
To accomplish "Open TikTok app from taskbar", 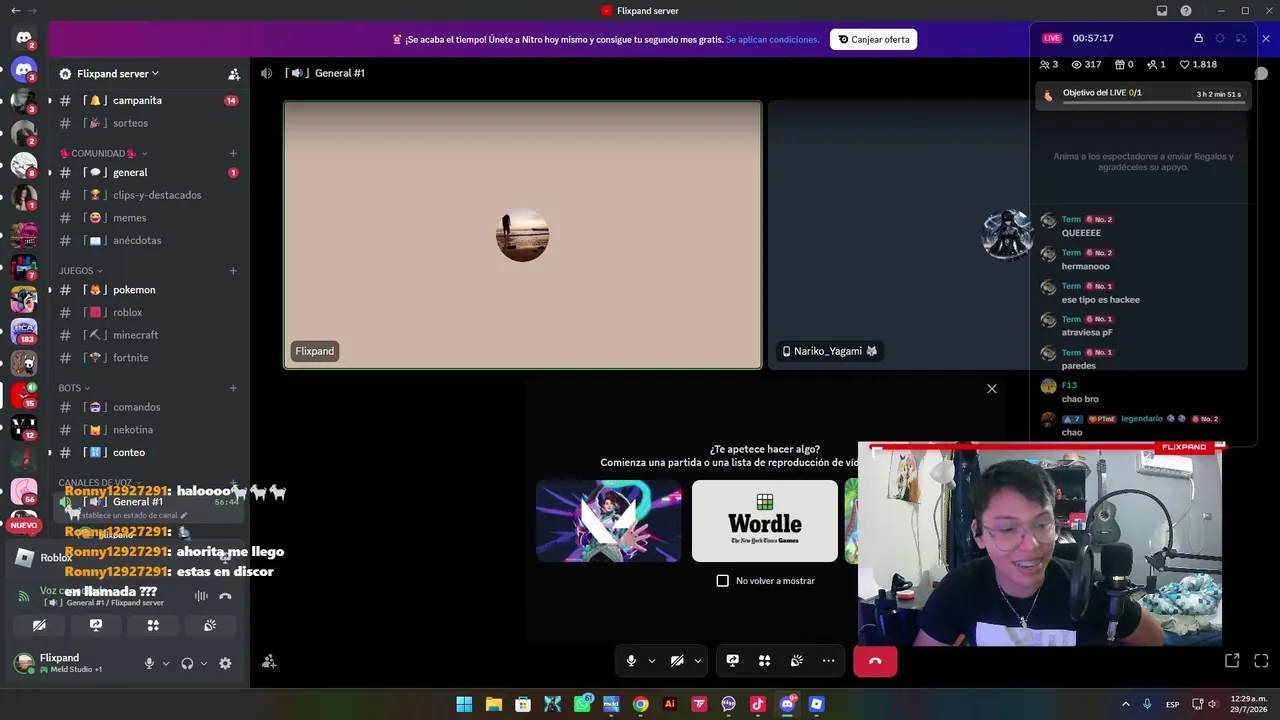I will (757, 704).
